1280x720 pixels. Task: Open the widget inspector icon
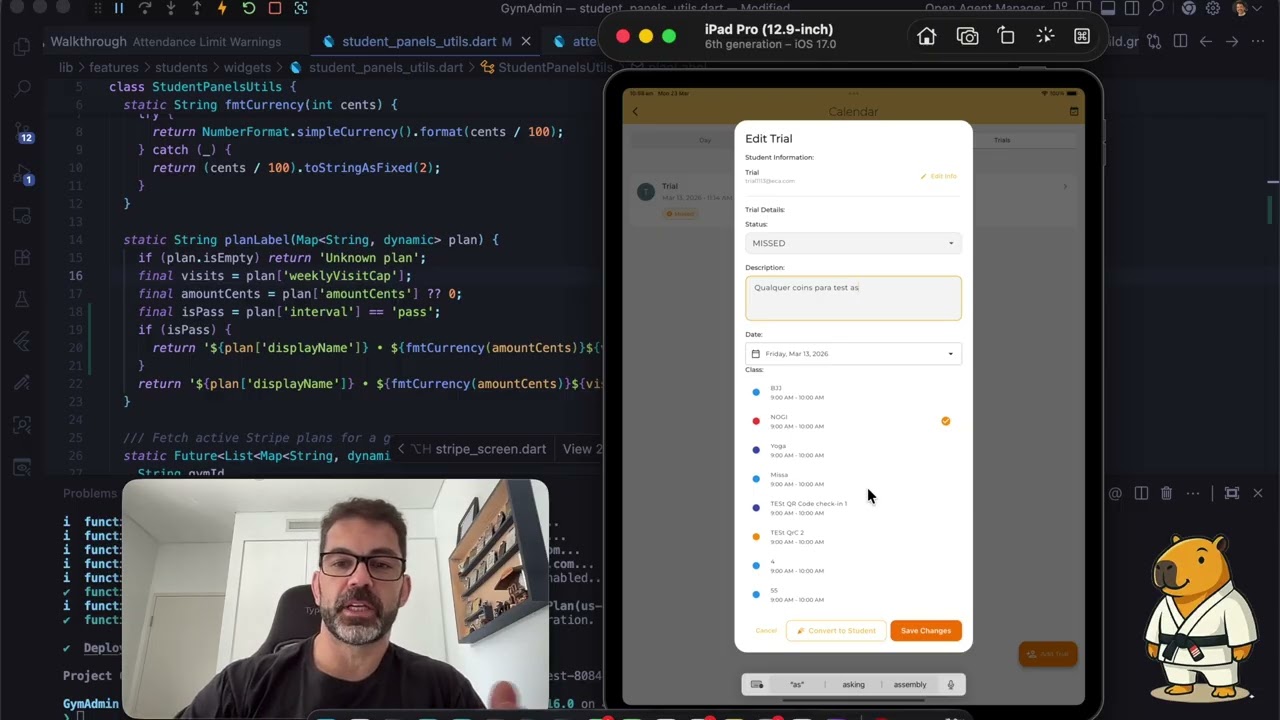click(300, 8)
